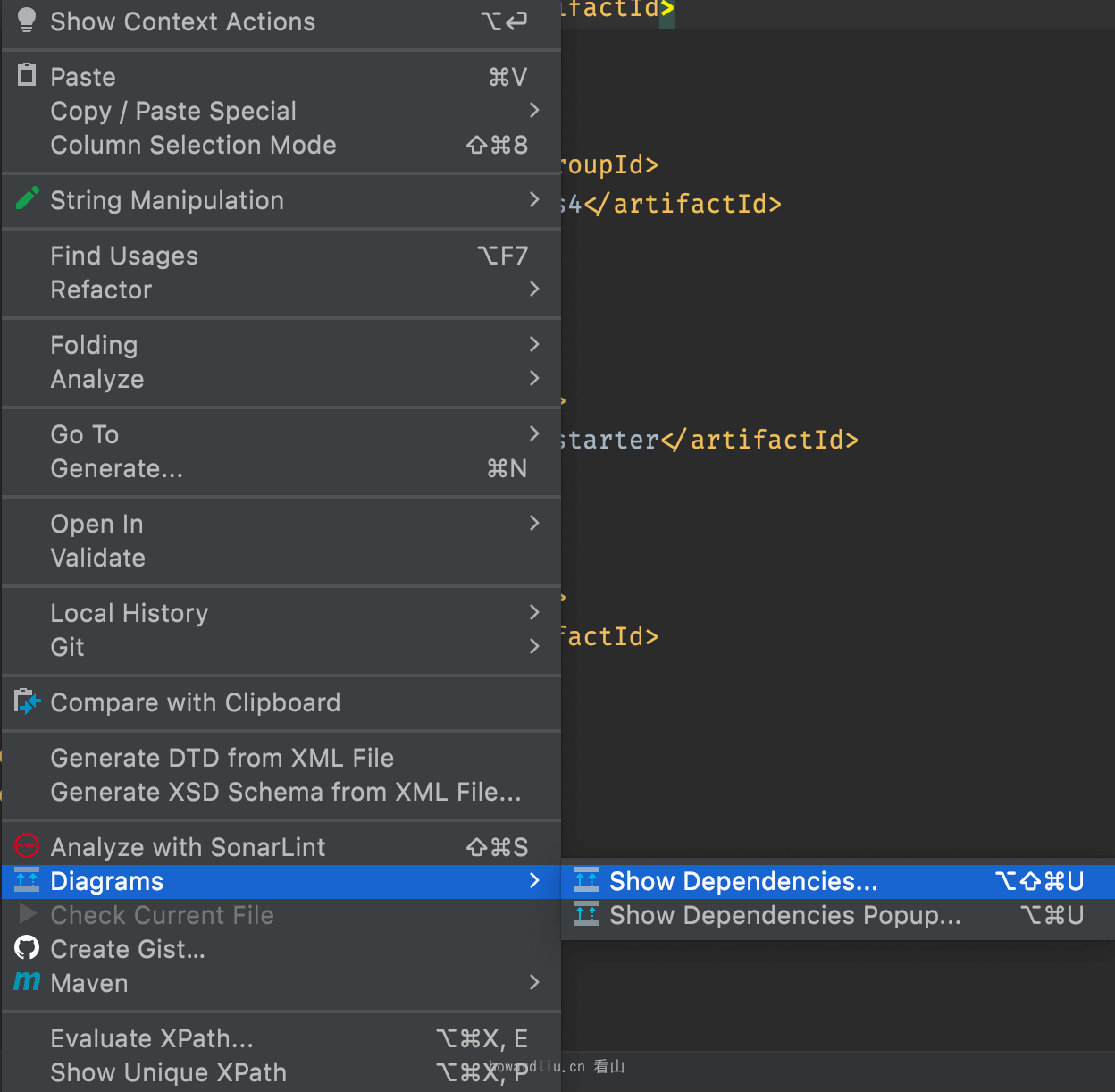Click the clipboard Paste icon
1115x1092 pixels.
click(x=27, y=76)
